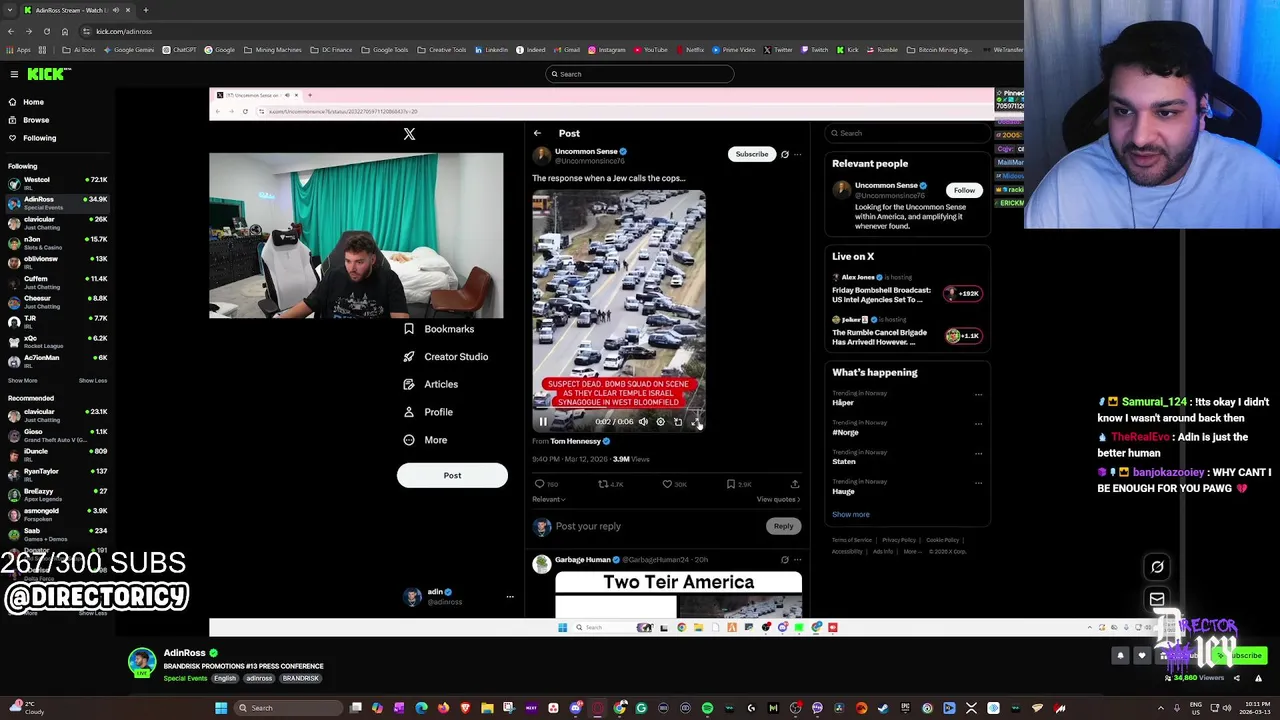Screen dimensions: 1280x720
Task: Click the green Subscribe button on Kick
Action: 1242,656
